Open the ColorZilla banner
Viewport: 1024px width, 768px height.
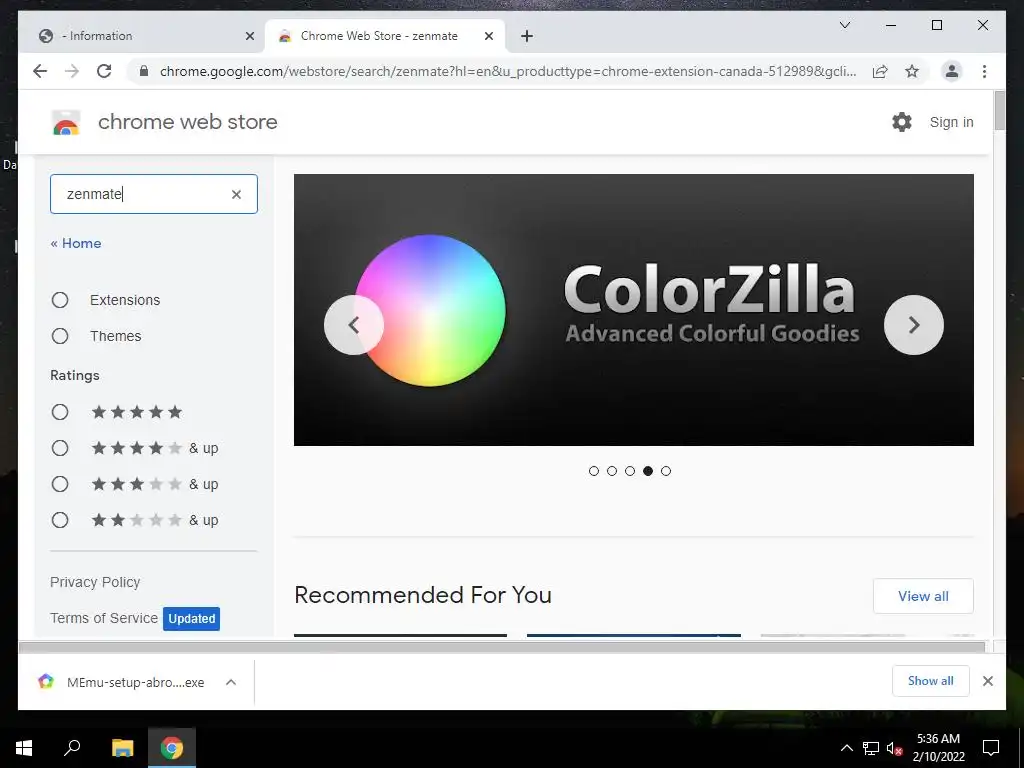pyautogui.click(x=633, y=310)
